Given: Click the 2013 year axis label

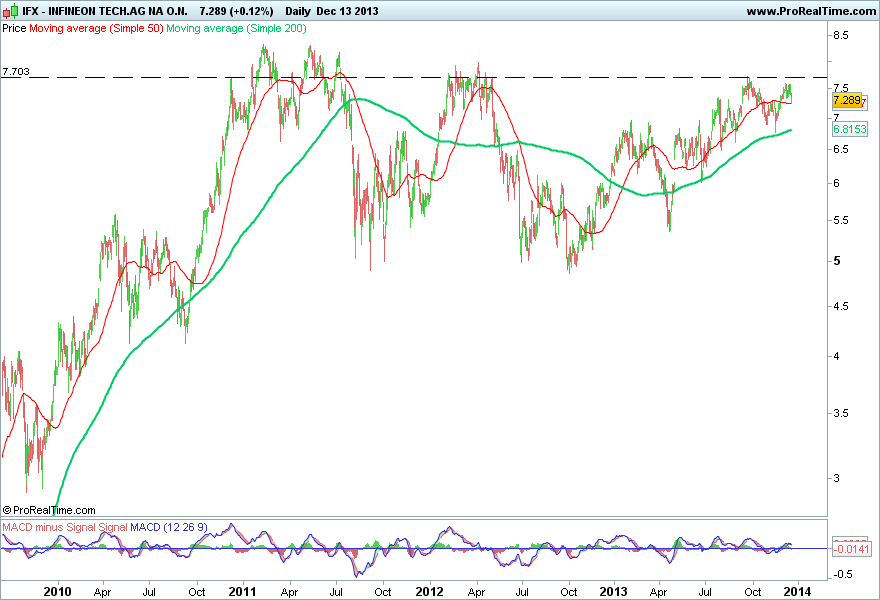Looking at the screenshot, I should coord(613,592).
